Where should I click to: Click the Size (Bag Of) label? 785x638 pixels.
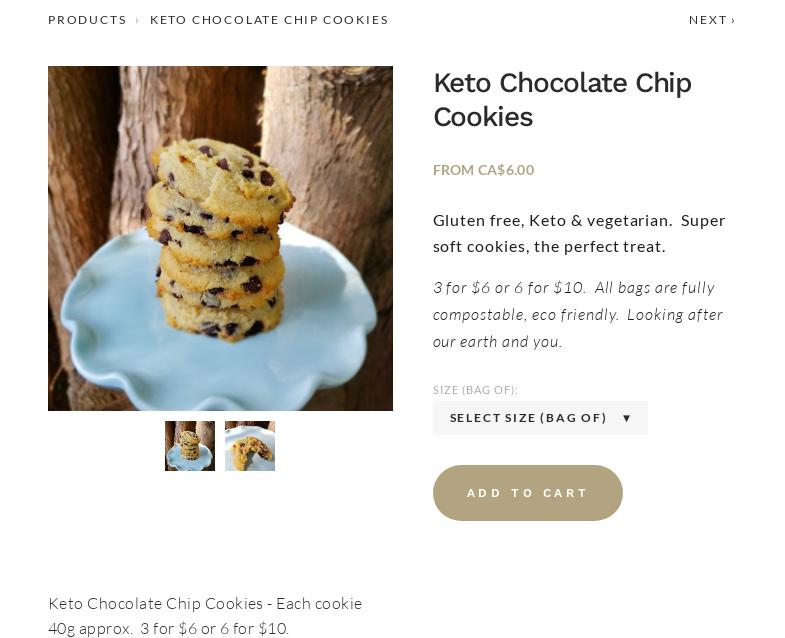[475, 390]
